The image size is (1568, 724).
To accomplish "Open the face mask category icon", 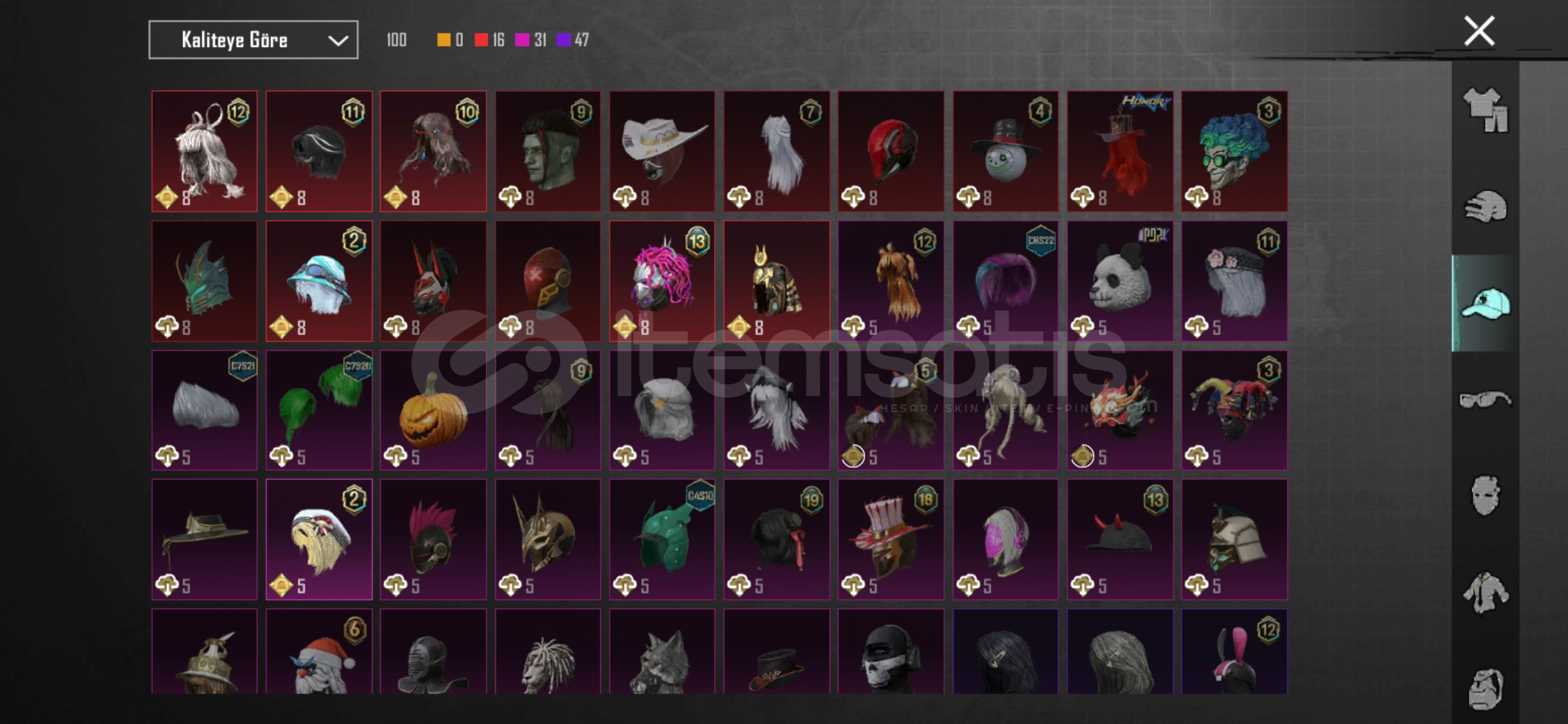I will click(x=1486, y=496).
